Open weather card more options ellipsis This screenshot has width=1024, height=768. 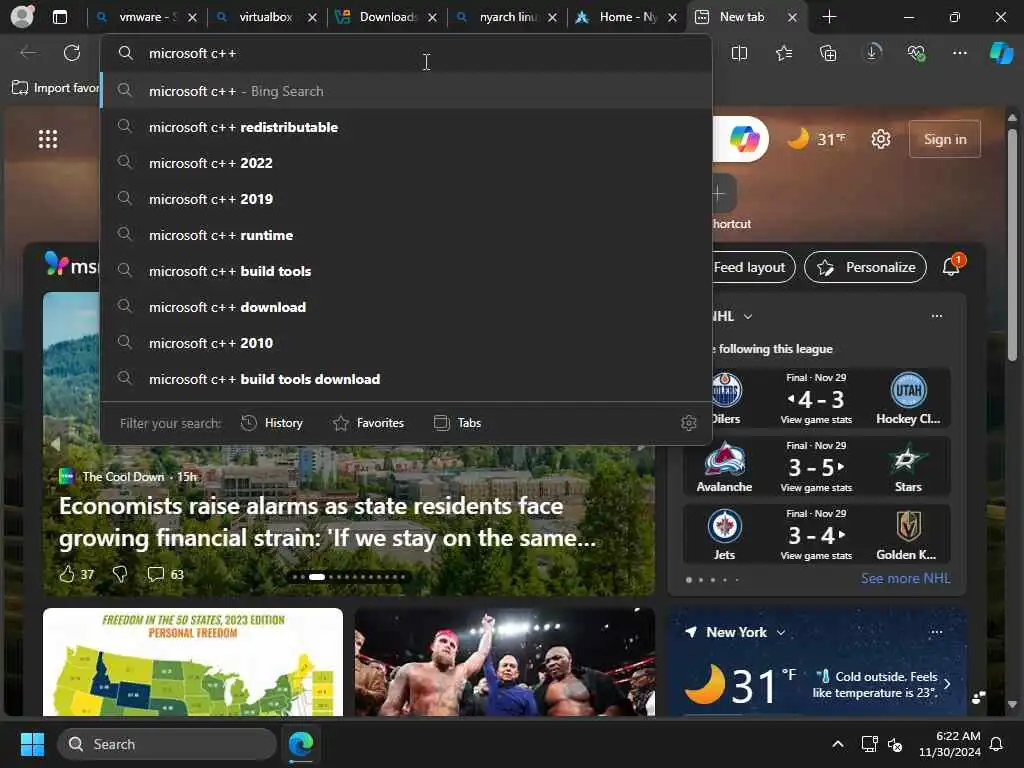click(x=936, y=632)
